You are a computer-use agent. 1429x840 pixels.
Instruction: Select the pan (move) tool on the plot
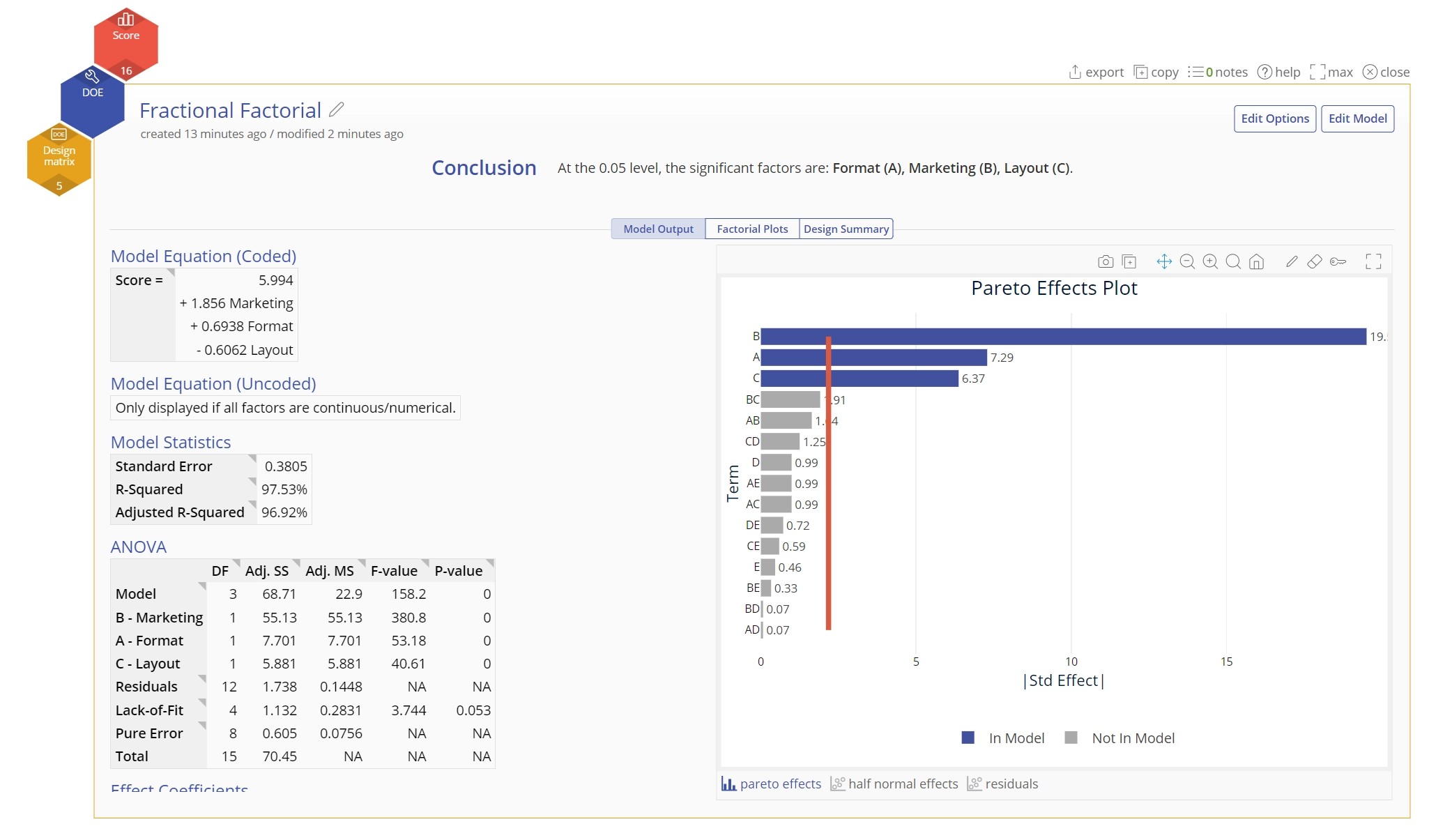[1164, 261]
